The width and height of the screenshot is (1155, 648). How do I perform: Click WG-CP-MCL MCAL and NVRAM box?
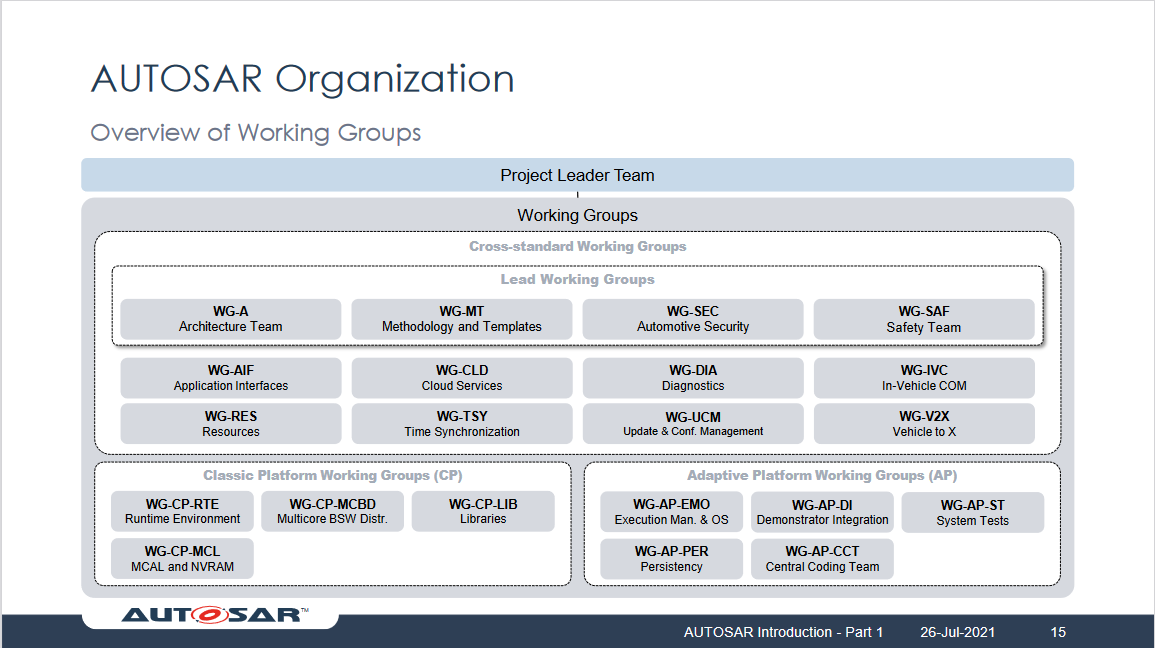point(182,558)
